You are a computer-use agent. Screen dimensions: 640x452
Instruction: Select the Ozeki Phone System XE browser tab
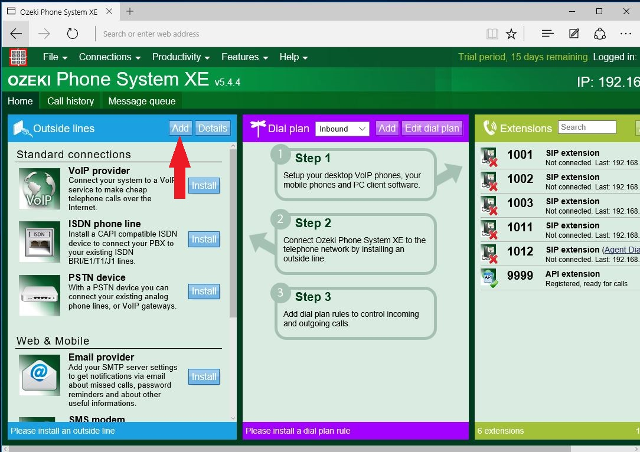[59, 12]
